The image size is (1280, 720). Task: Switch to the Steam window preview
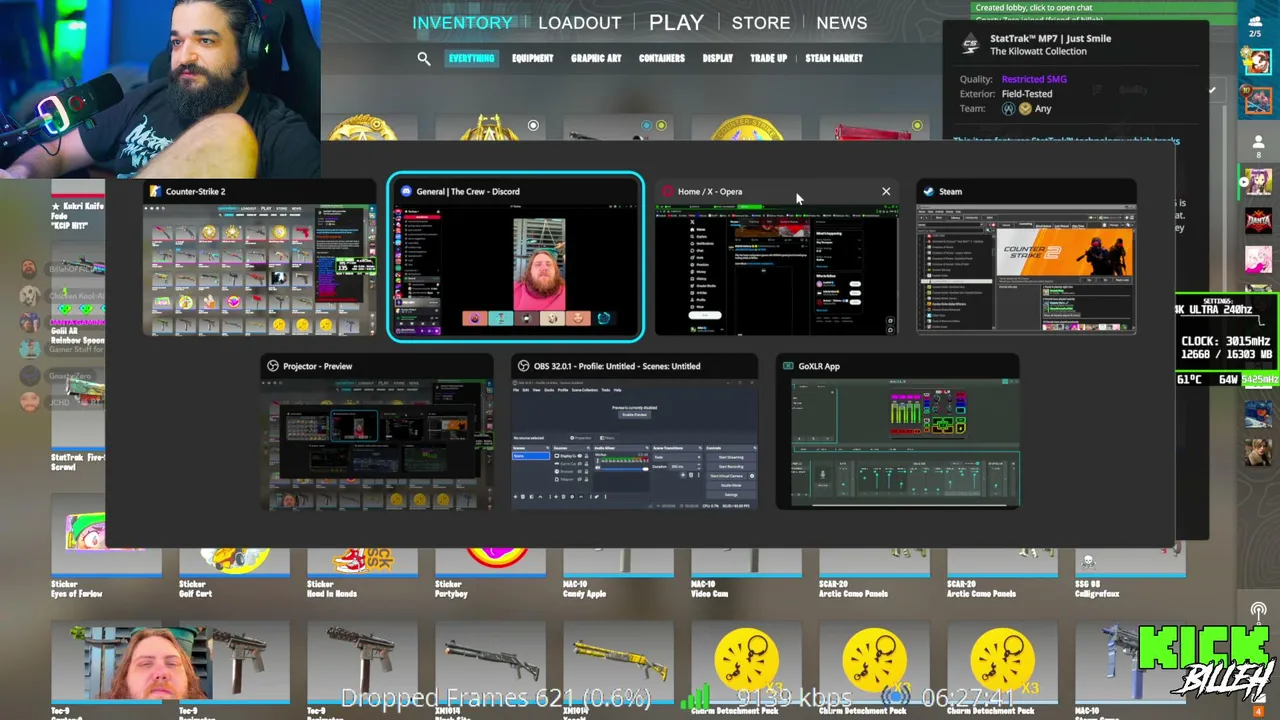pos(1026,258)
